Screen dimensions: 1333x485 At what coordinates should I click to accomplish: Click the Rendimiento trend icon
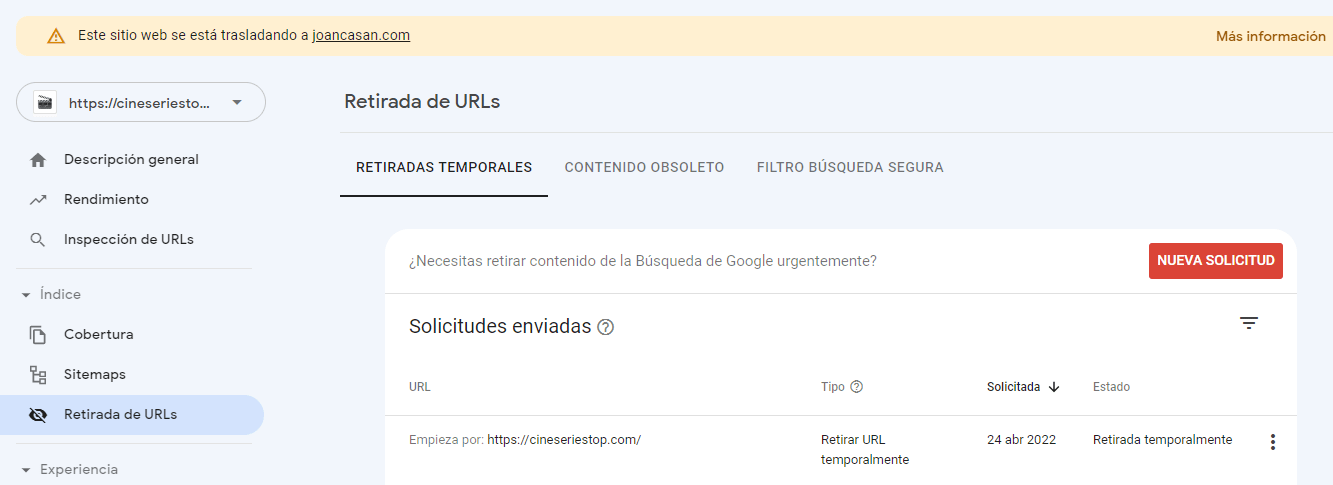pos(38,200)
